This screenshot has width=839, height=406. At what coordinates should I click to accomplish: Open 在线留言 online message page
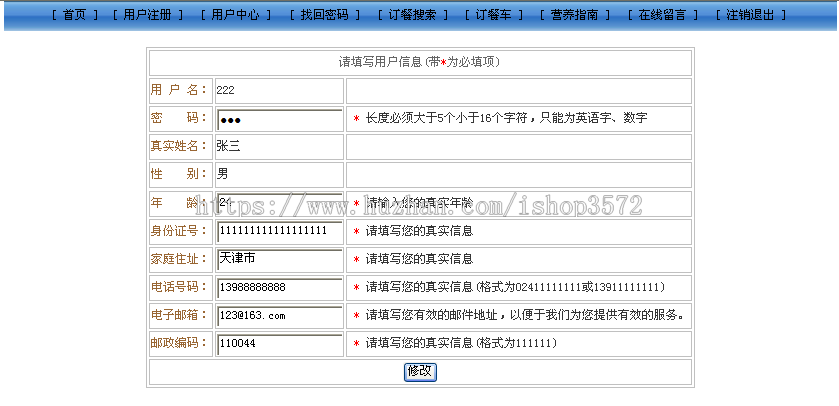click(662, 15)
